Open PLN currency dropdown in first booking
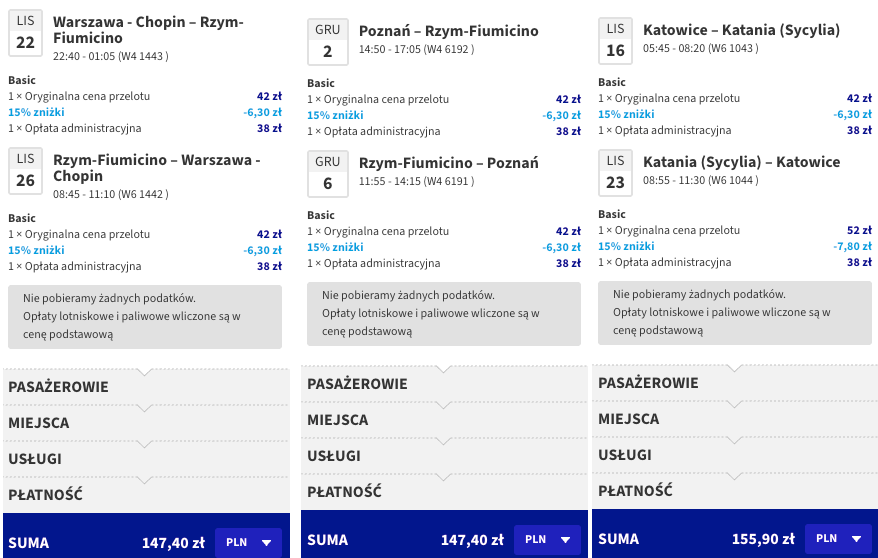This screenshot has height=558, width=878. 248,542
